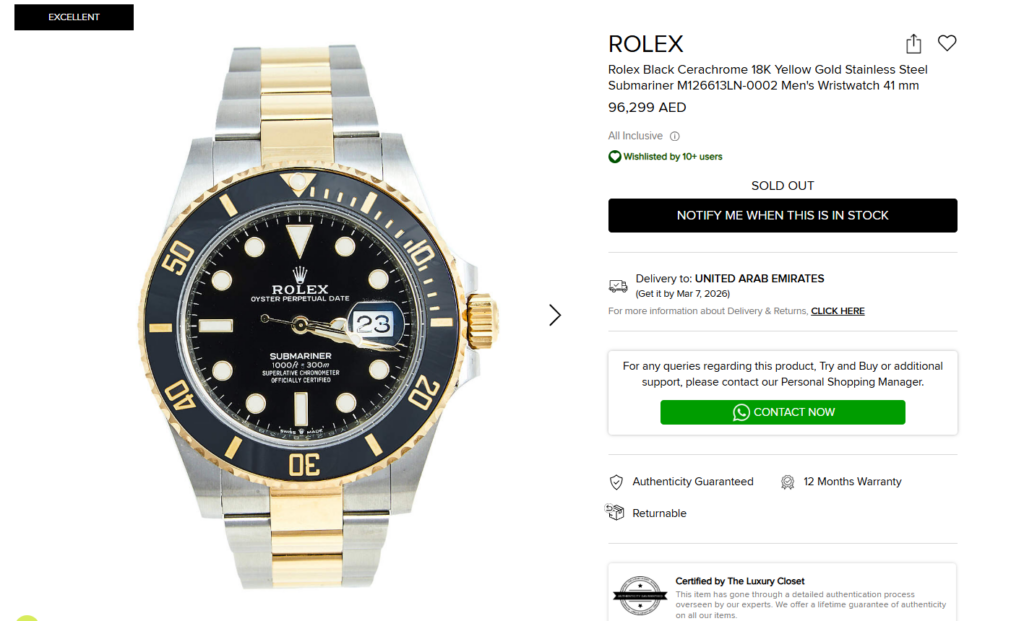The width and height of the screenshot is (1024, 621).
Task: Click the Certified by The Luxury Closet text
Action: [739, 581]
